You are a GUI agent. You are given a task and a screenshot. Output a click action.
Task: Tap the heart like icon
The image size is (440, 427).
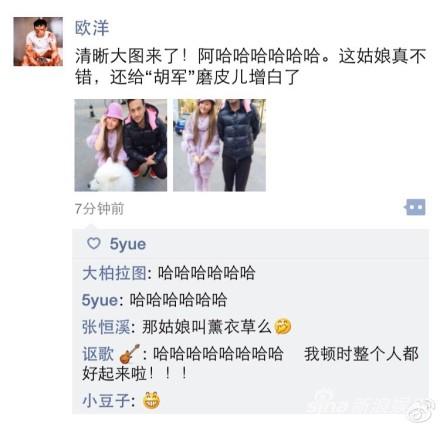coord(94,243)
